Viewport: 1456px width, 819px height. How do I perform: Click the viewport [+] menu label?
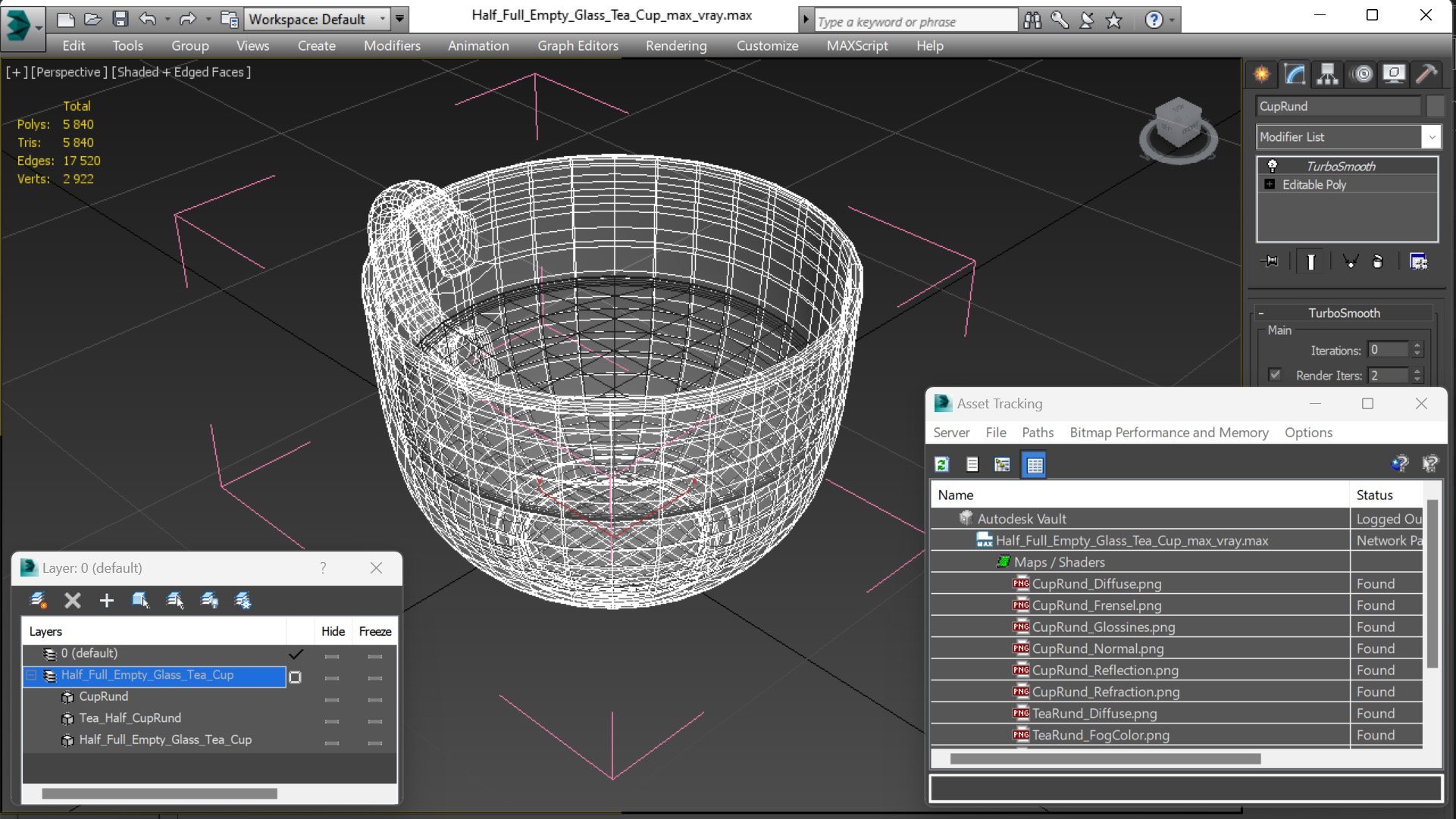[x=17, y=72]
